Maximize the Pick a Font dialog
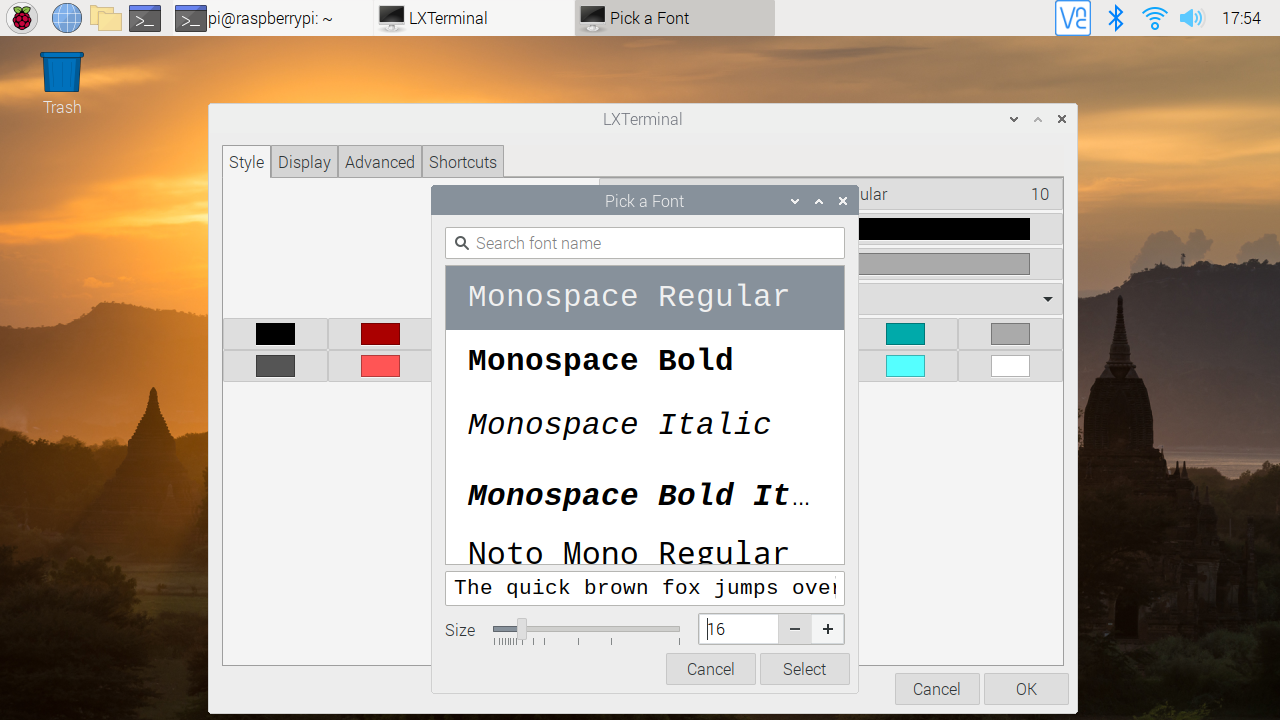 click(819, 201)
